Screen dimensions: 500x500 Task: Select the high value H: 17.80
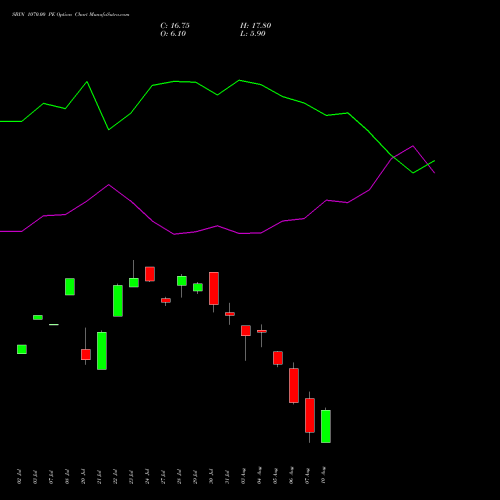256,26
